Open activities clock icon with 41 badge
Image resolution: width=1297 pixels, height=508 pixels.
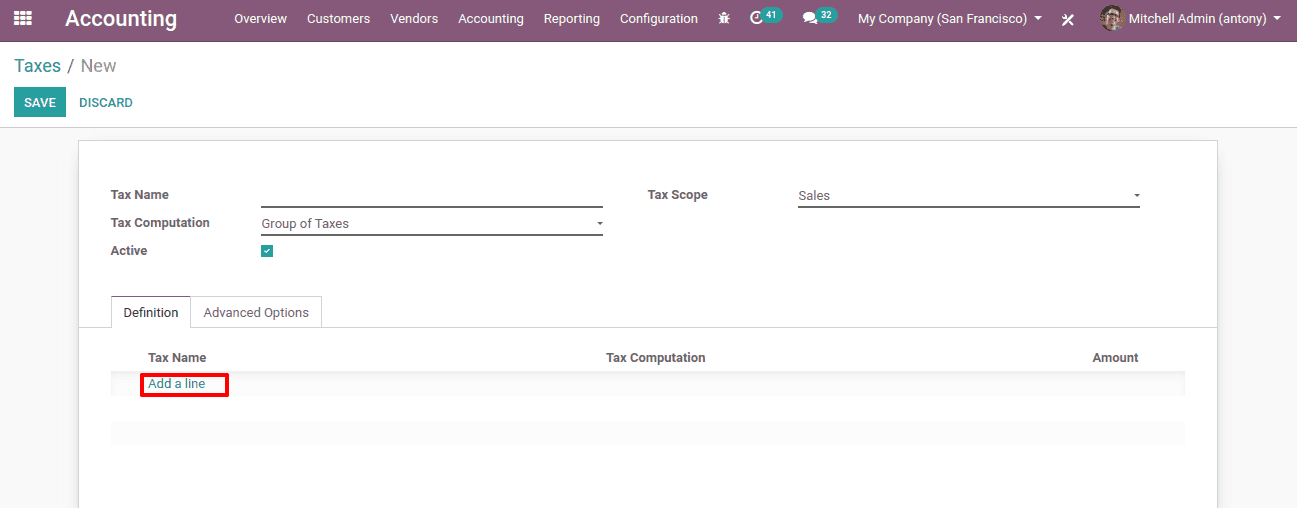[x=764, y=17]
